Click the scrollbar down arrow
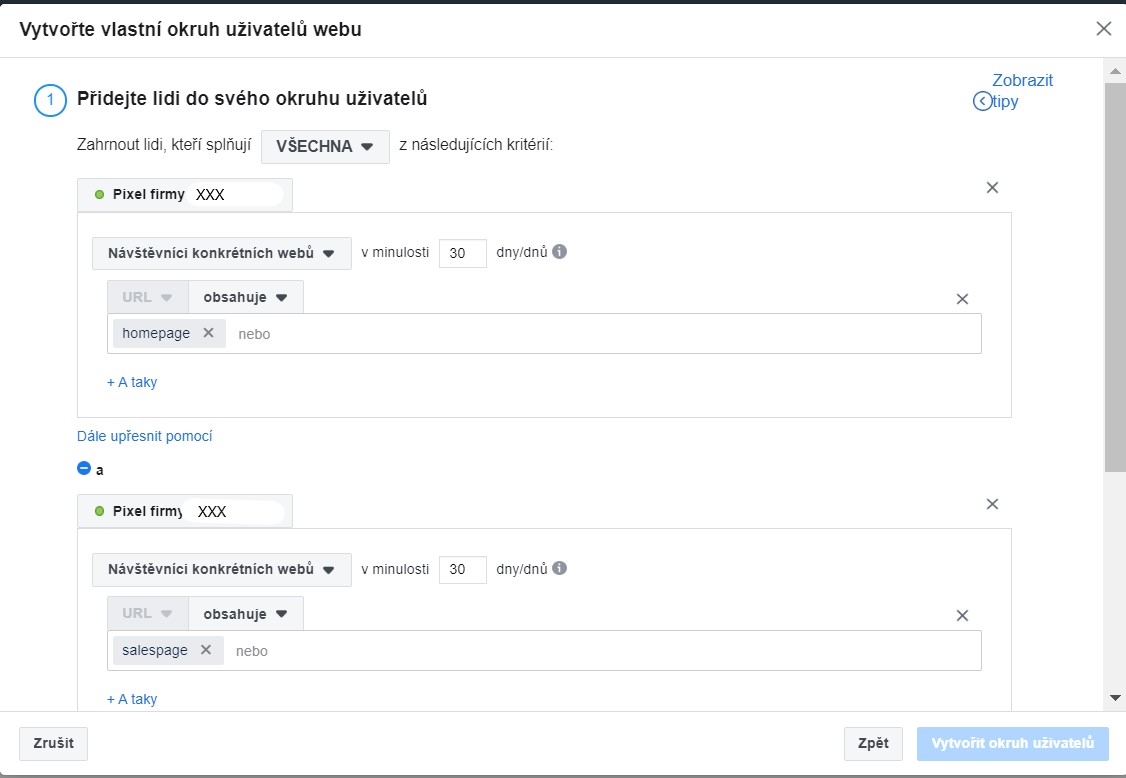 [1115, 698]
